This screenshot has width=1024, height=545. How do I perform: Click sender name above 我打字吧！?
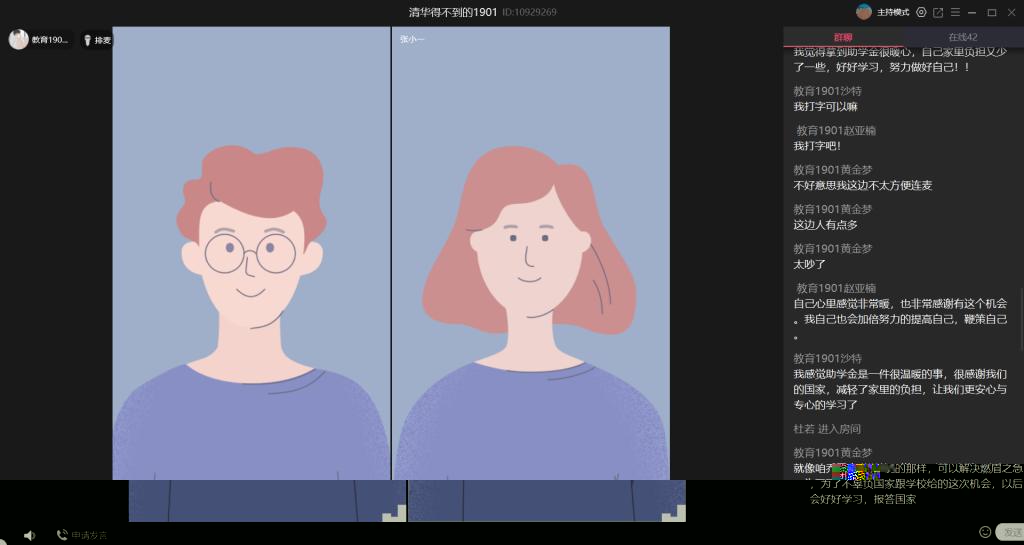click(x=836, y=131)
